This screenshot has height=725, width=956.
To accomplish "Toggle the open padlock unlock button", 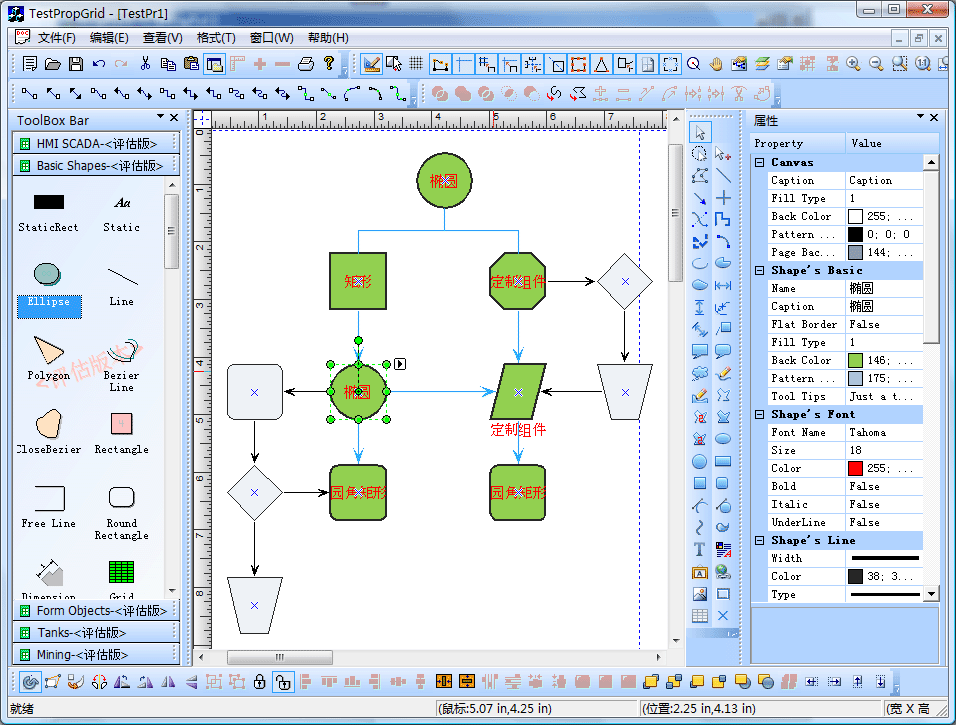I will (283, 682).
